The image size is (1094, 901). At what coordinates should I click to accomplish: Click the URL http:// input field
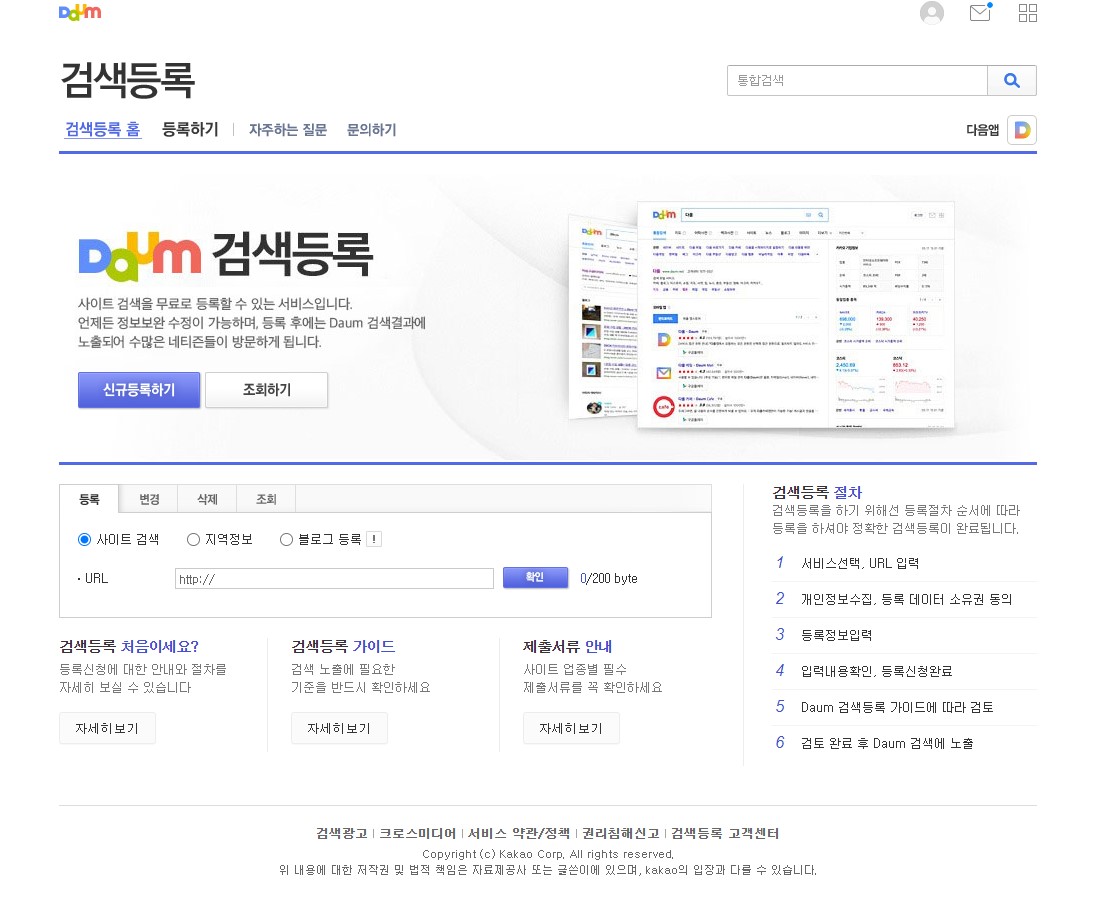334,579
